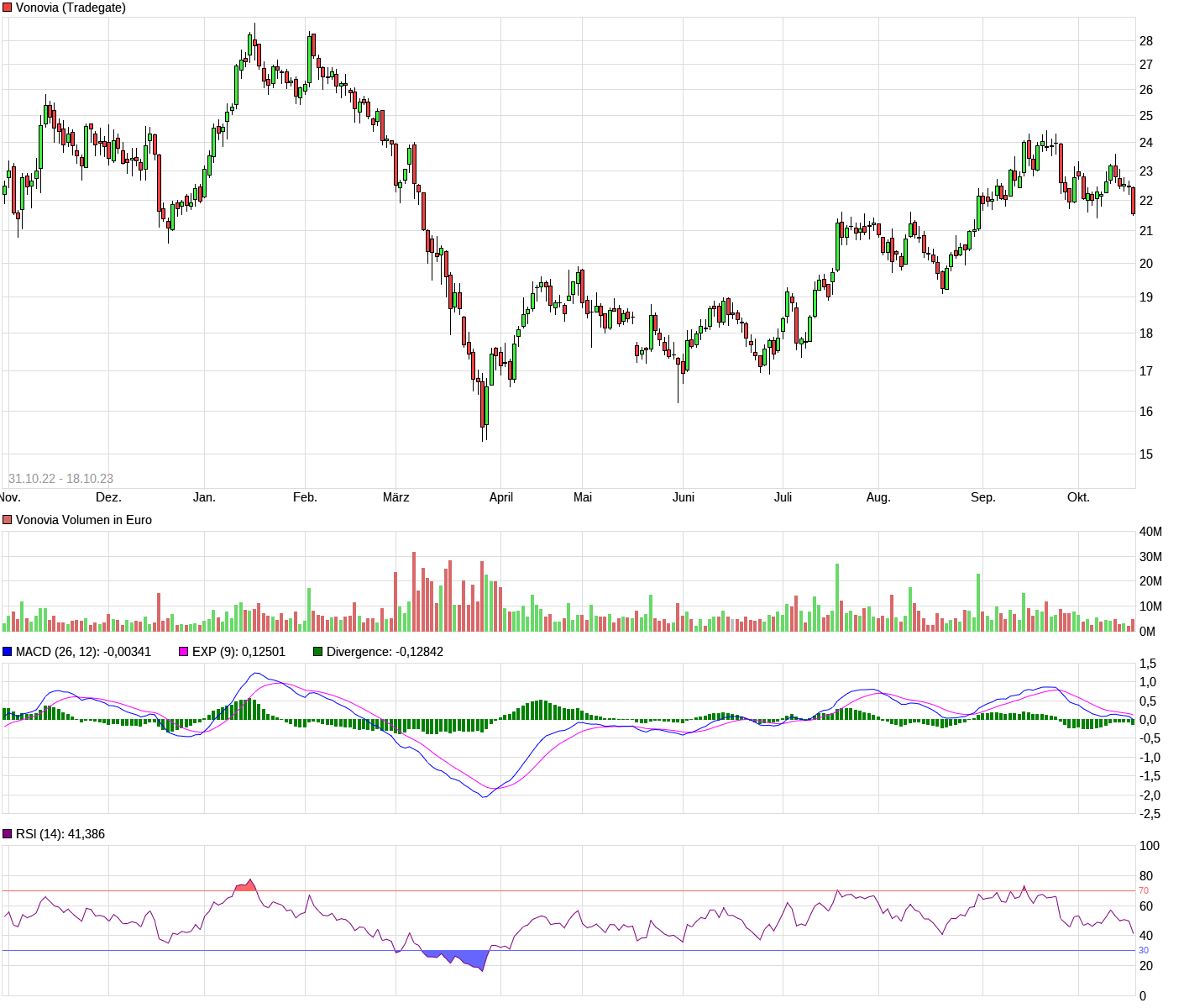Click the 40M volume axis label
Screen dimensions: 1184x1008
pyautogui.click(x=1150, y=532)
